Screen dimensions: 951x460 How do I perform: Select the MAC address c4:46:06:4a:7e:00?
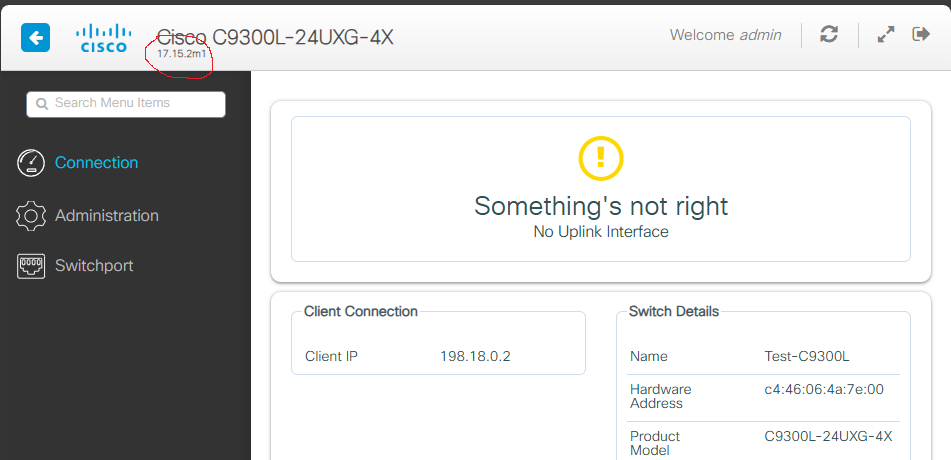point(824,390)
